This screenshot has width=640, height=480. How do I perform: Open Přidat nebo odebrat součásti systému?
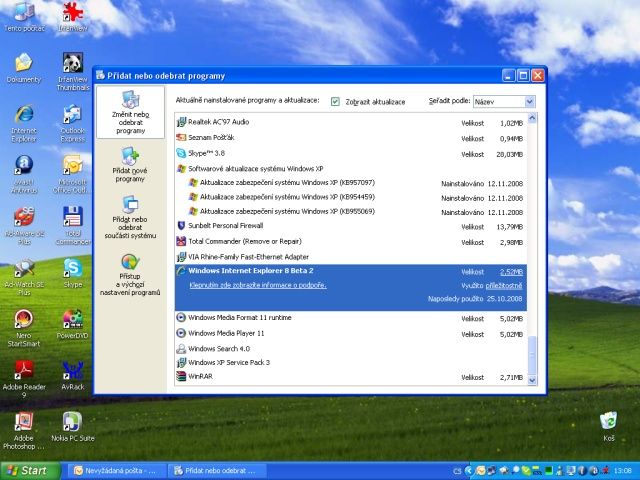pyautogui.click(x=130, y=217)
